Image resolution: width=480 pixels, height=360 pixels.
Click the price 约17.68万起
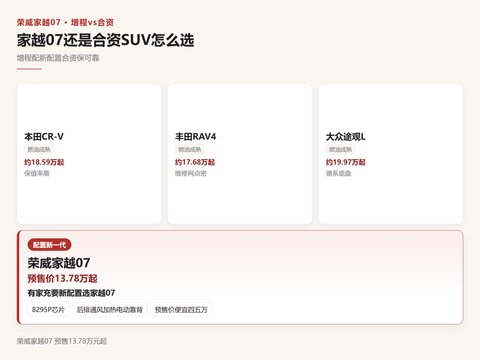coord(195,162)
